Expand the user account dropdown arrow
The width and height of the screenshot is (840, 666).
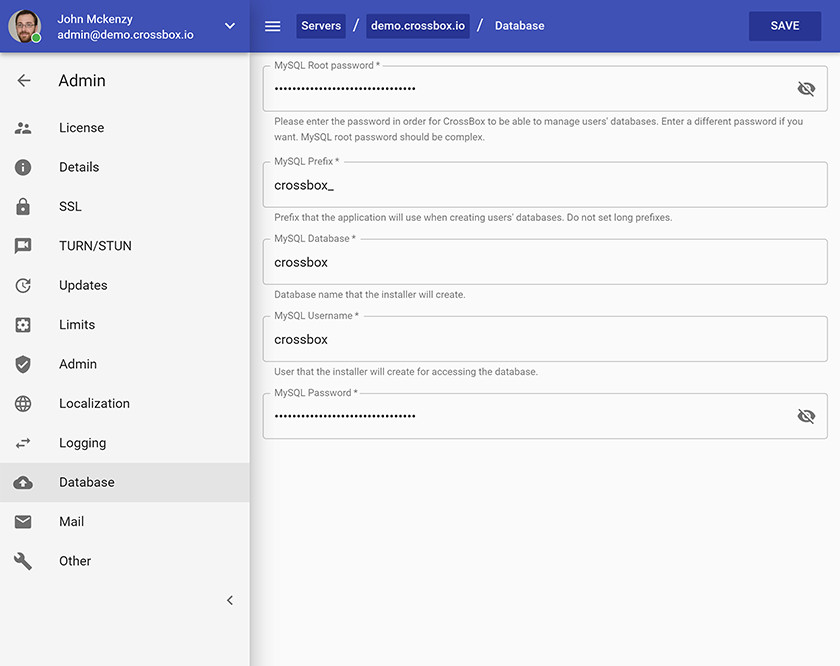tap(230, 26)
